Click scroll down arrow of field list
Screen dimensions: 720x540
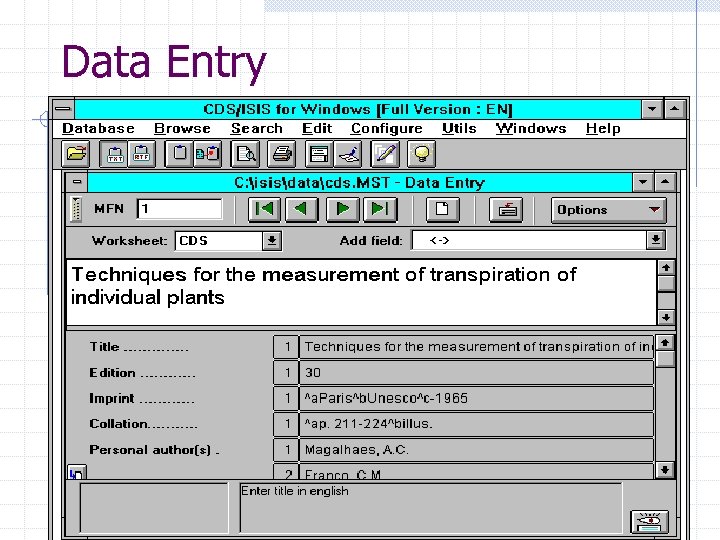[x=665, y=470]
